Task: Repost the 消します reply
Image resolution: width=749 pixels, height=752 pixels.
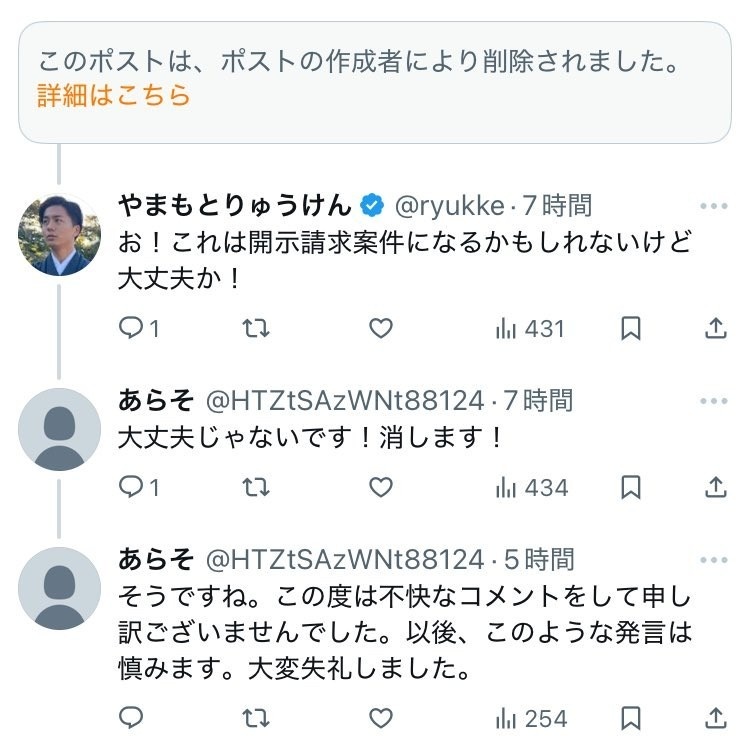Action: pyautogui.click(x=256, y=487)
